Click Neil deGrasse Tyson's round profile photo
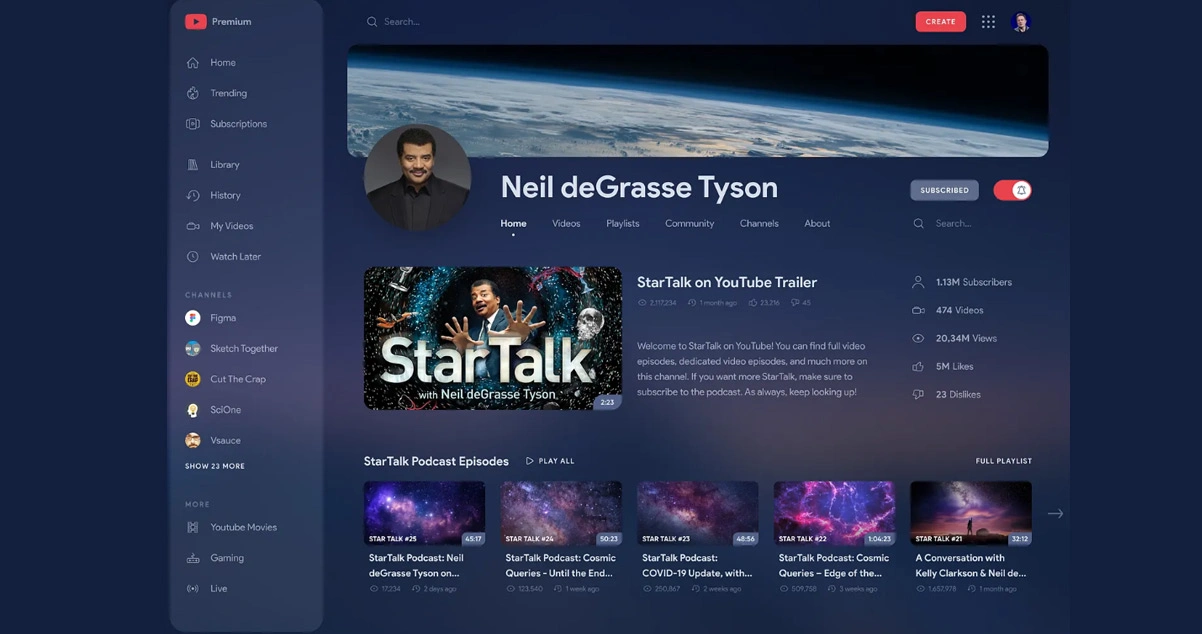This screenshot has width=1202, height=634. [417, 178]
